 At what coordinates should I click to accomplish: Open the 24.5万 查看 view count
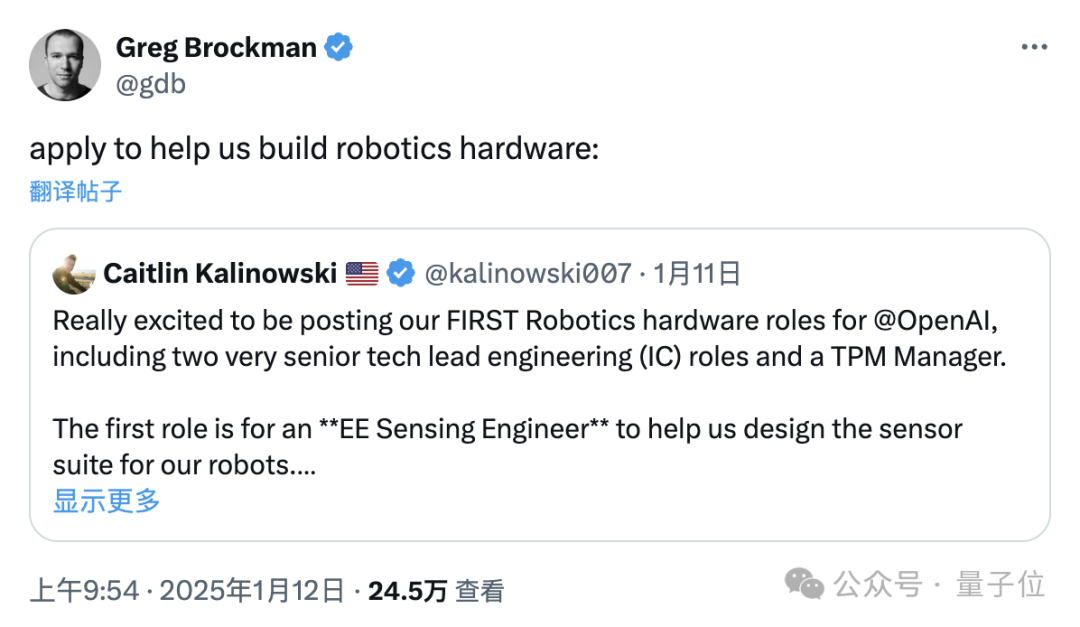[435, 591]
